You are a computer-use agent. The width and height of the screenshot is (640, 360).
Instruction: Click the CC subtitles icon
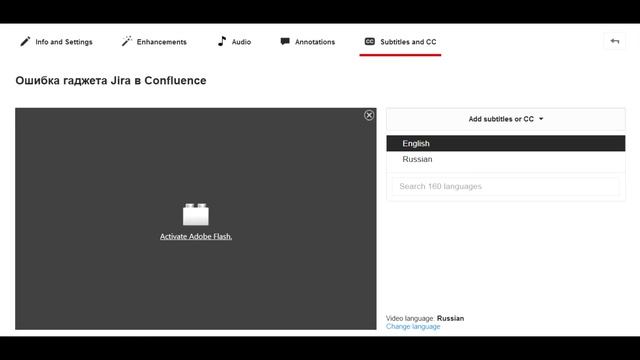click(369, 41)
